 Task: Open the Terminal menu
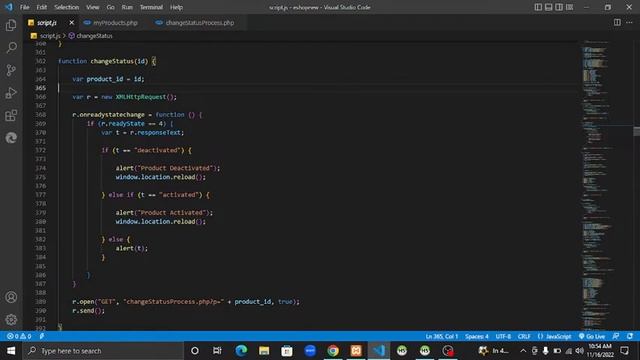point(151,7)
